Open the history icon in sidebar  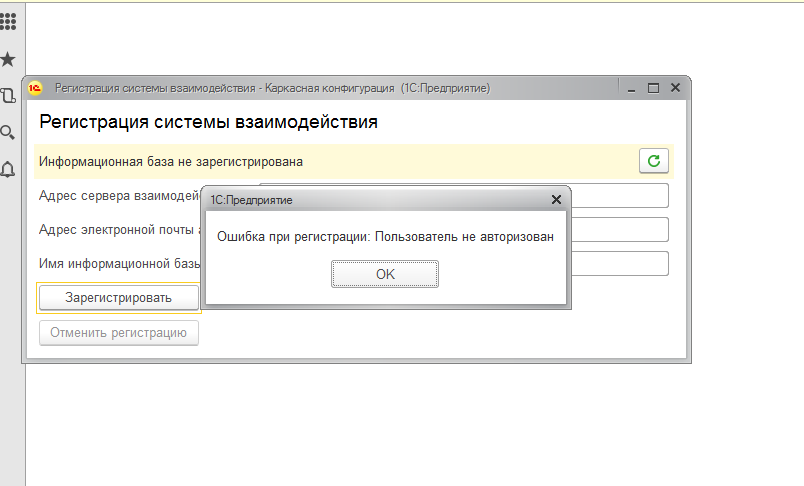[x=8, y=95]
